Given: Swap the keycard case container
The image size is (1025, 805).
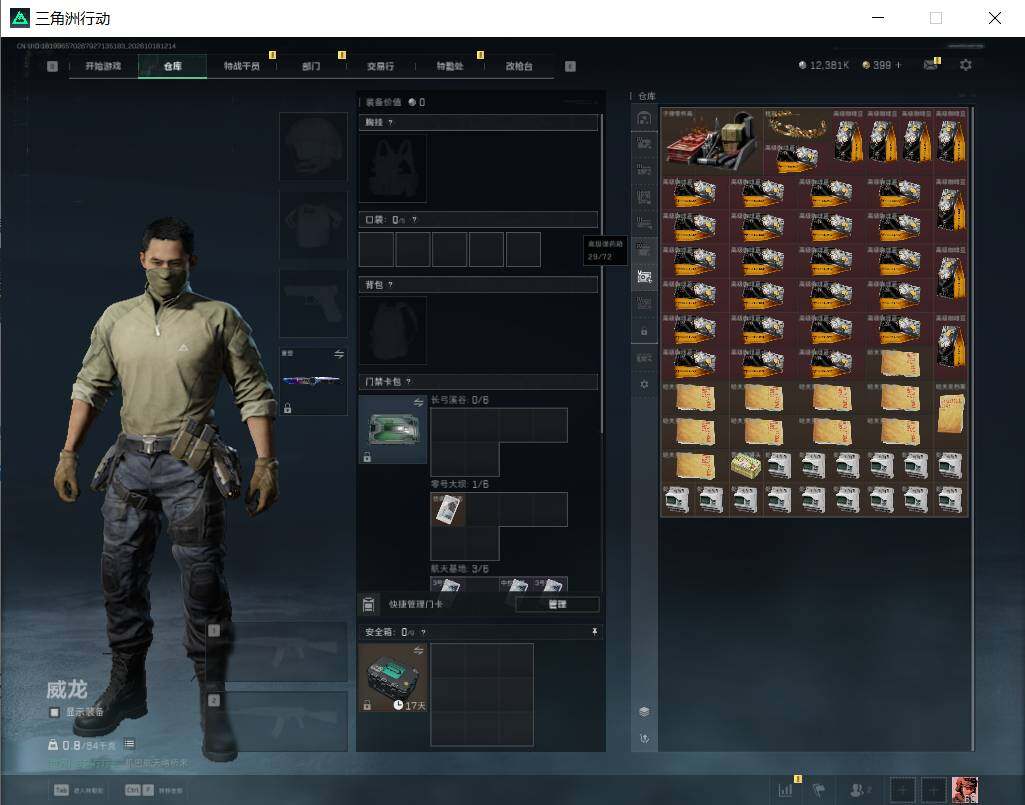Looking at the screenshot, I should (x=418, y=403).
